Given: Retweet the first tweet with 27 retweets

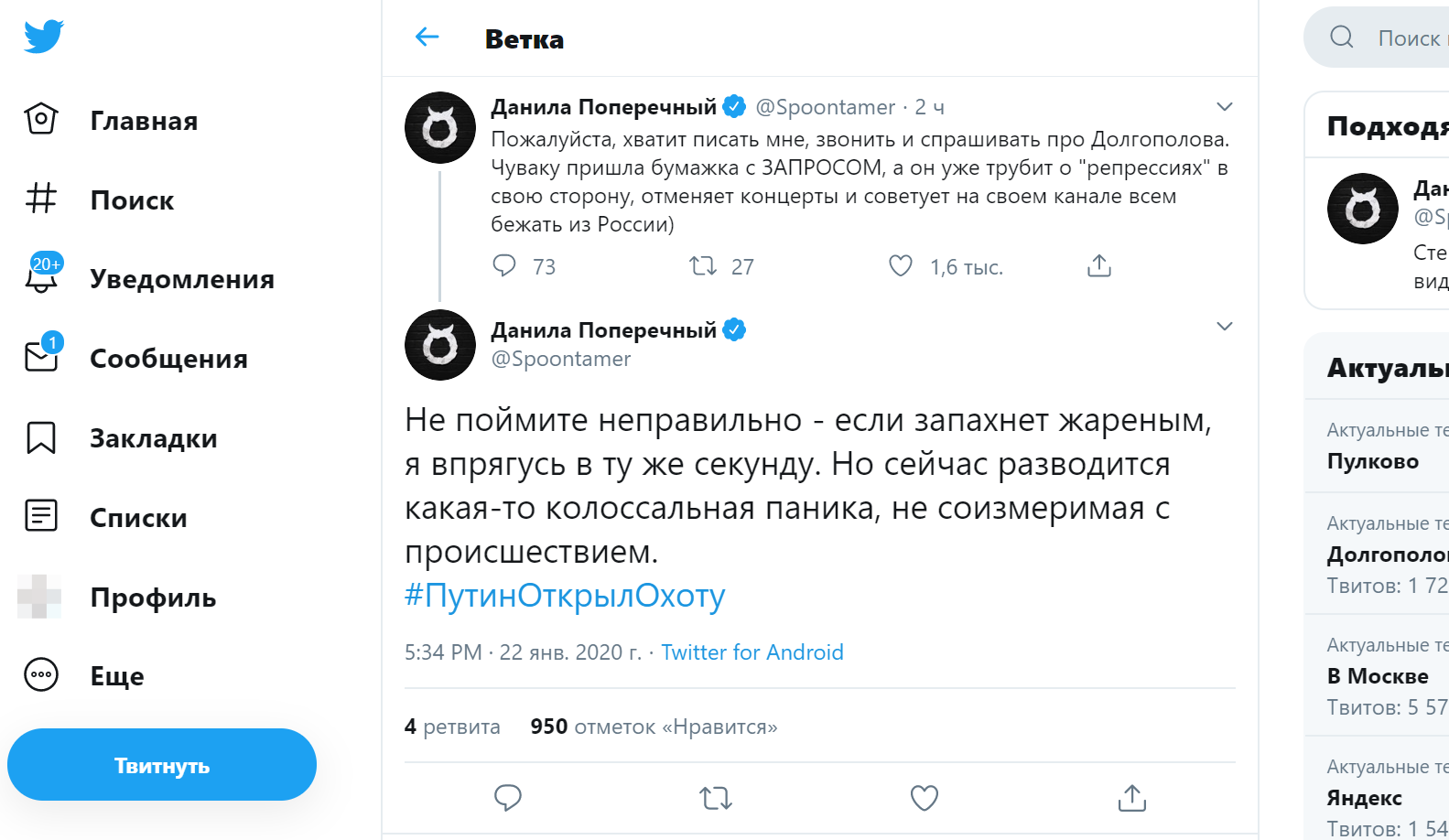Looking at the screenshot, I should tap(702, 266).
